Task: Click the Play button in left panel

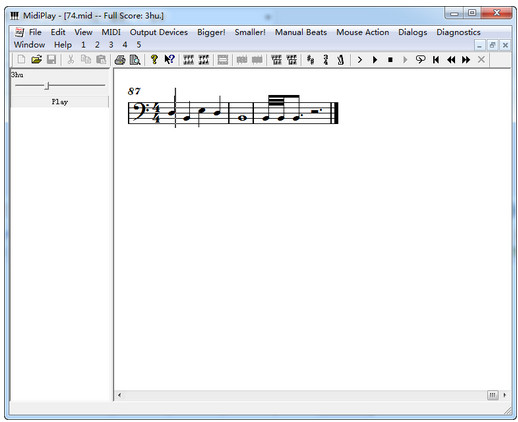Action: [x=60, y=102]
